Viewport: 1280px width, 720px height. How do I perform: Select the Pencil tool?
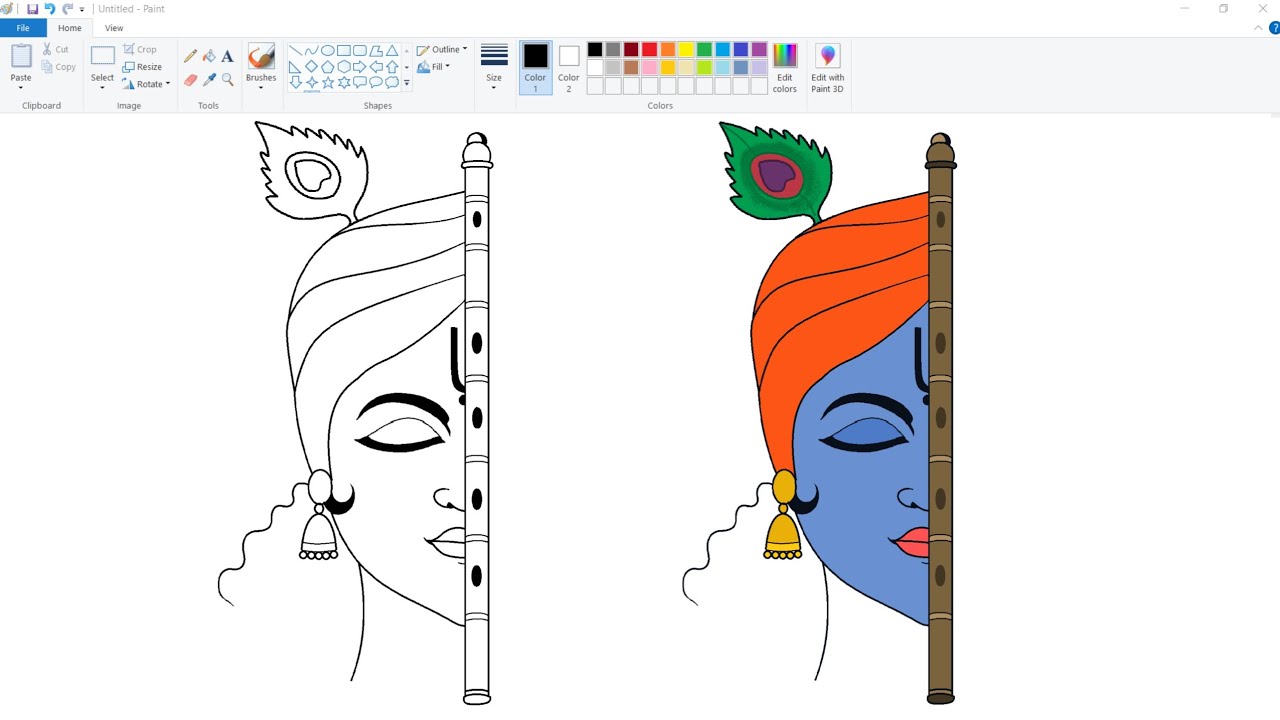(190, 56)
